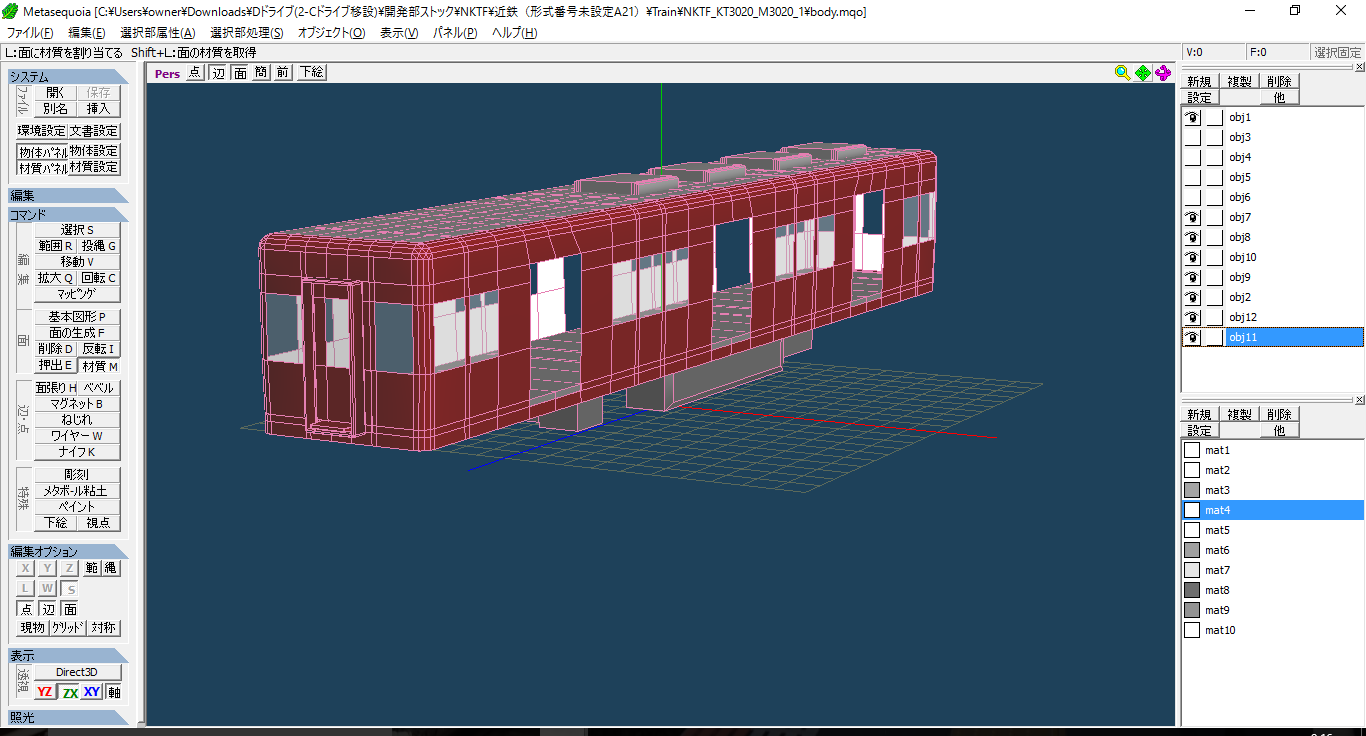Click the mat8 dark gray swatch
Screen dimensions: 1366x736
click(x=1192, y=590)
